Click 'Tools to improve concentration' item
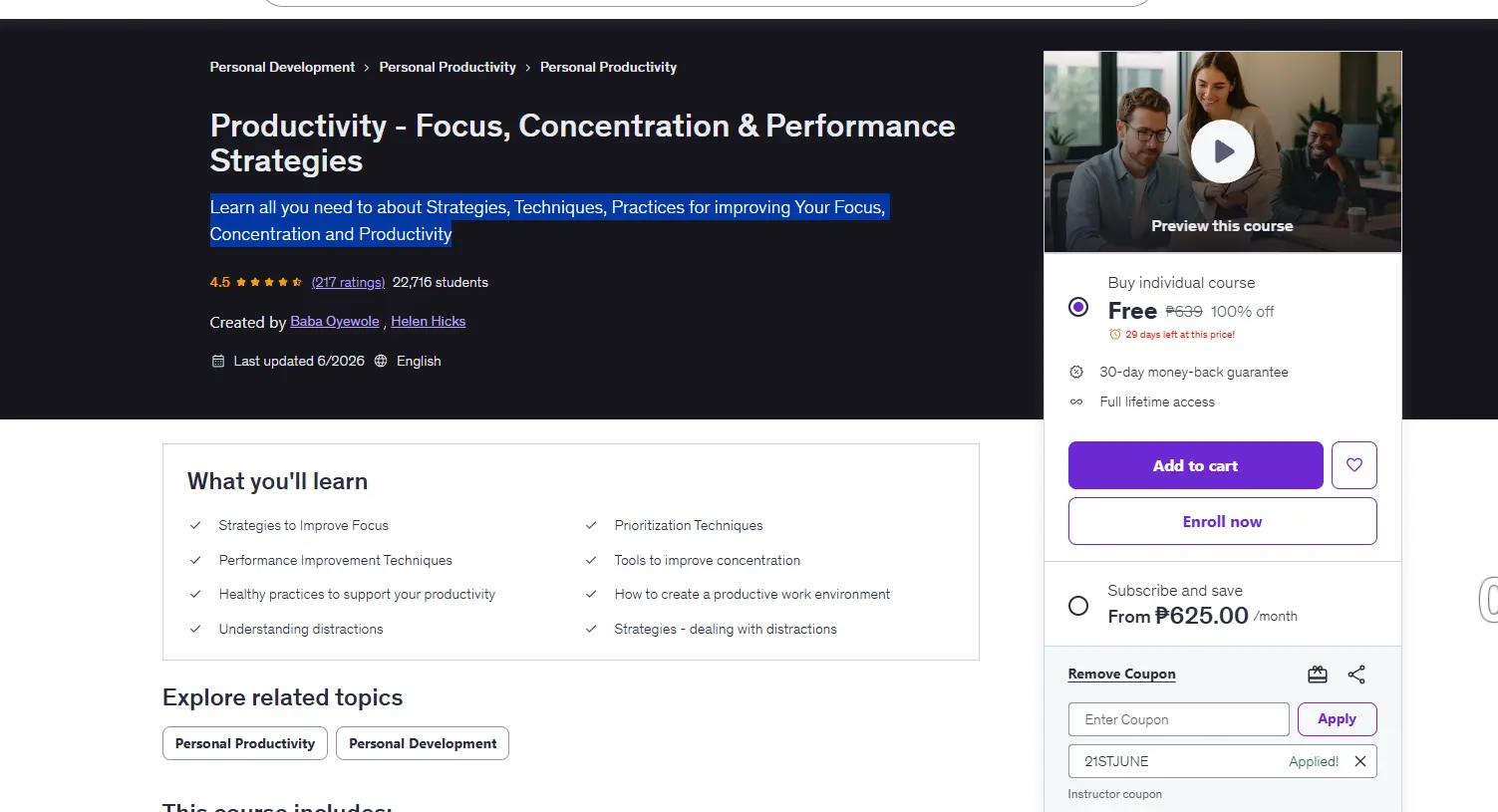The image size is (1498, 812). 708,561
